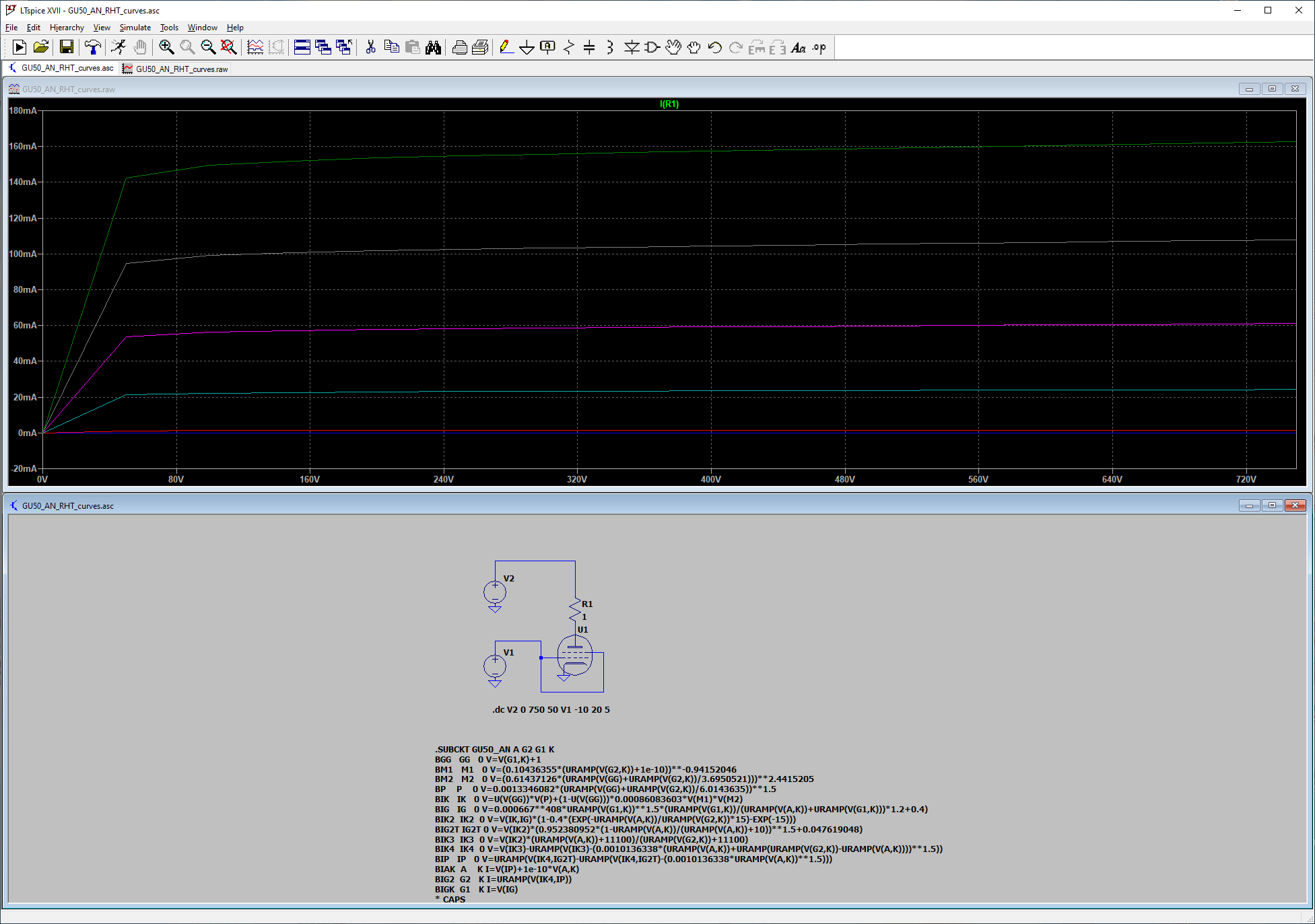Image resolution: width=1315 pixels, height=924 pixels.
Task: Open the Component gate selector
Action: [652, 47]
